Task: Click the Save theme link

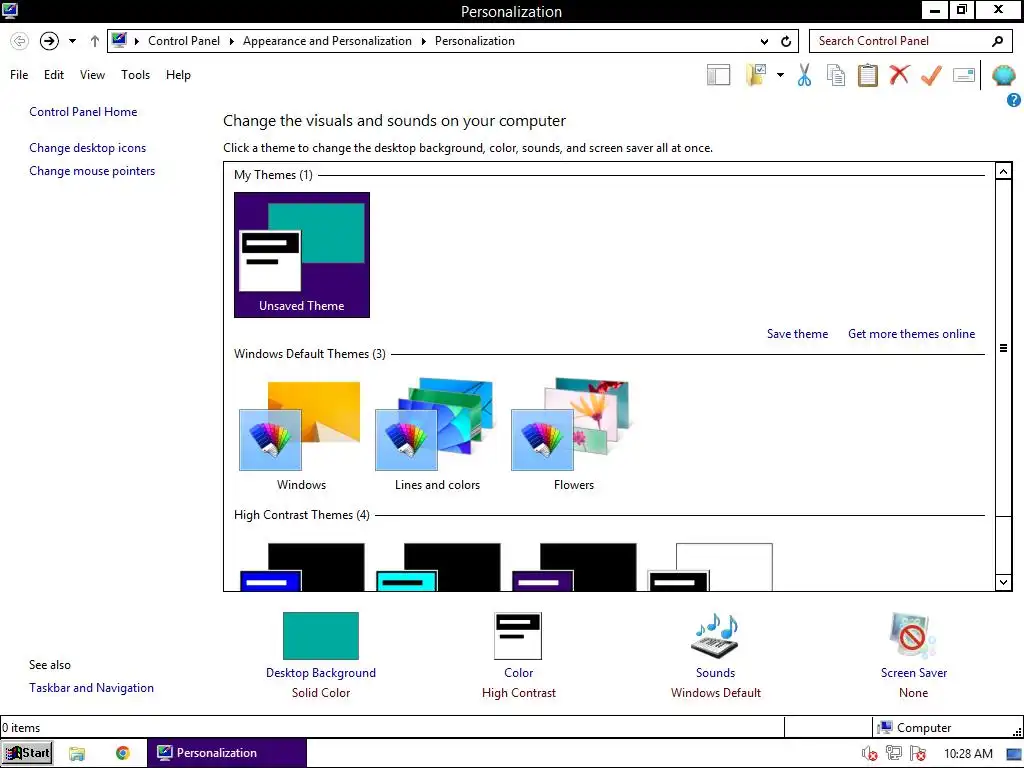Action: [x=797, y=334]
